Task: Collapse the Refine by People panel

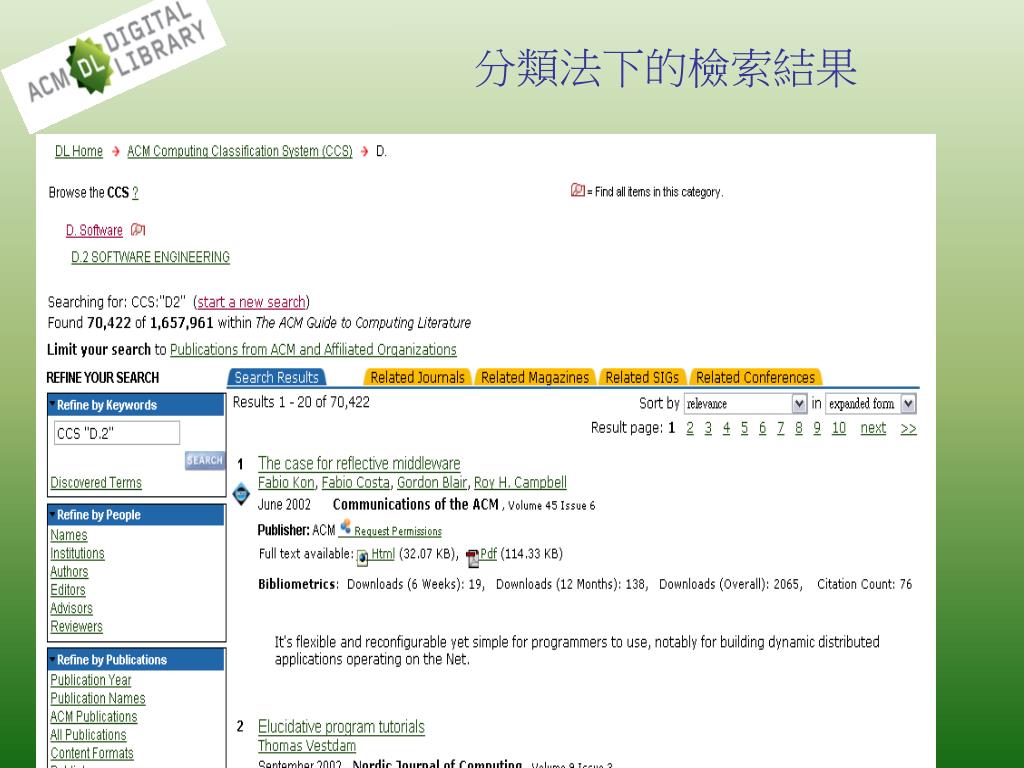Action: [x=52, y=514]
